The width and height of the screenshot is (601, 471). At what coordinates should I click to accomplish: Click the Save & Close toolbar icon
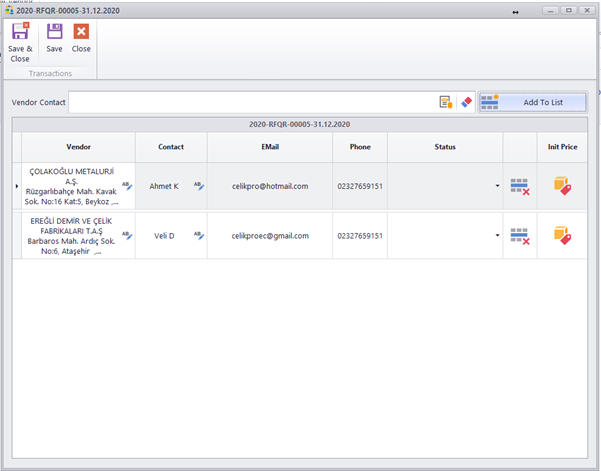pyautogui.click(x=20, y=32)
